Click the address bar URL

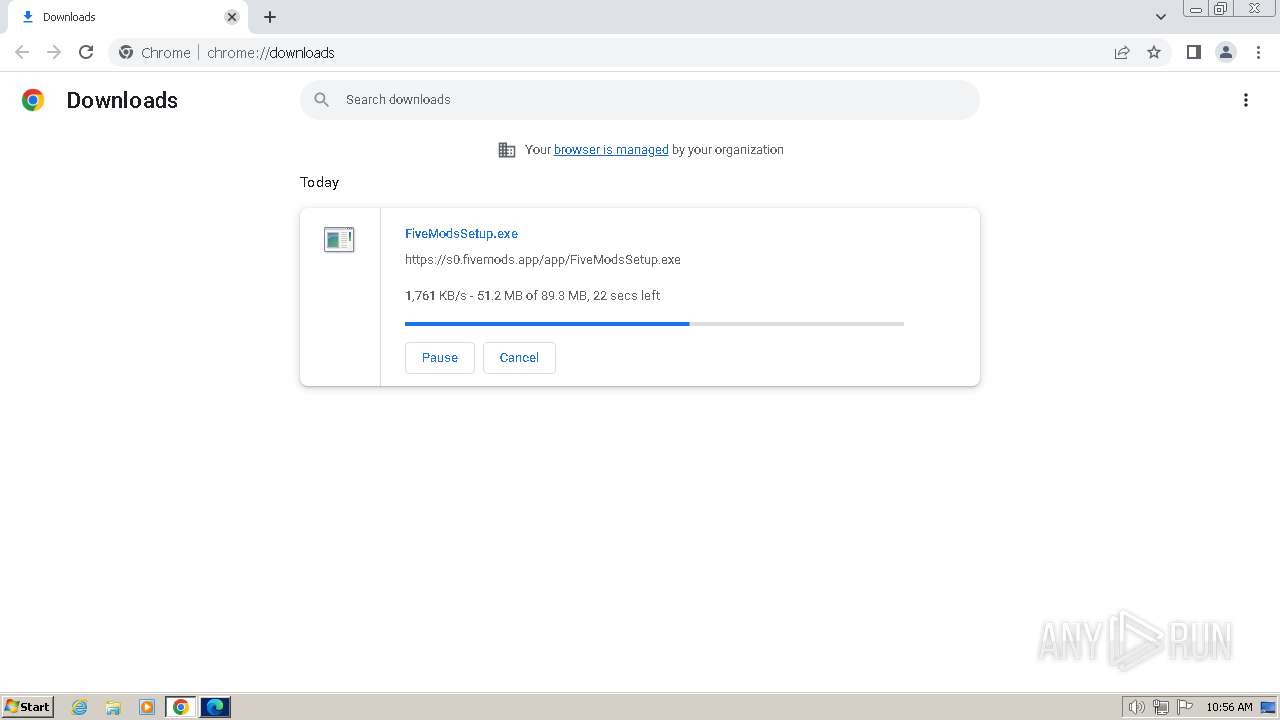tap(271, 52)
